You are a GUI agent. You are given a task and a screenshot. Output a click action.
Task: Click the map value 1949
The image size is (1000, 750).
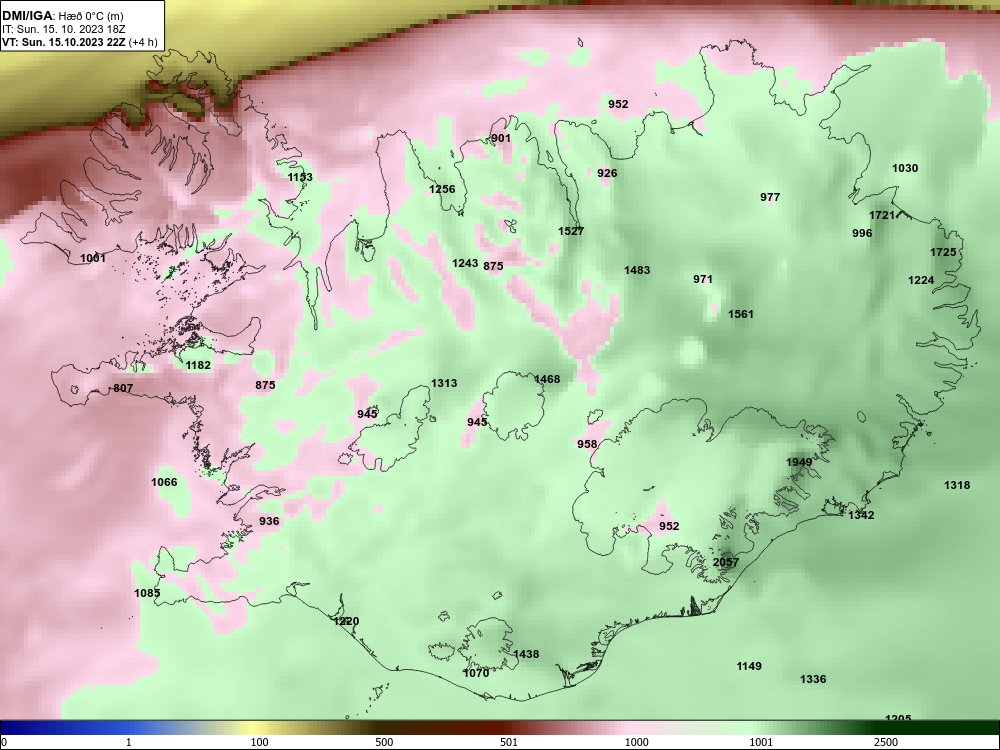click(x=799, y=462)
